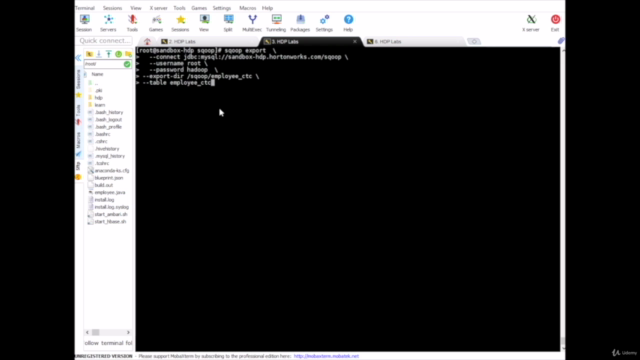Click the Servers toolbar icon
This screenshot has height=360, width=640.
108,23
